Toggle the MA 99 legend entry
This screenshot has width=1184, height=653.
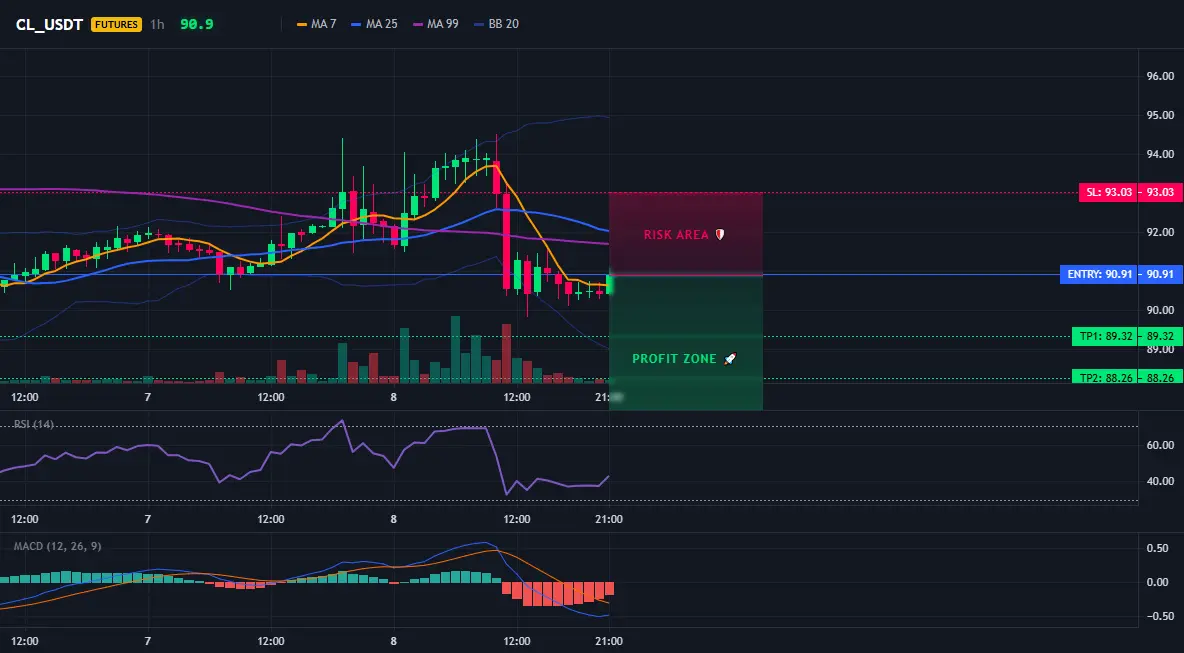[436, 24]
